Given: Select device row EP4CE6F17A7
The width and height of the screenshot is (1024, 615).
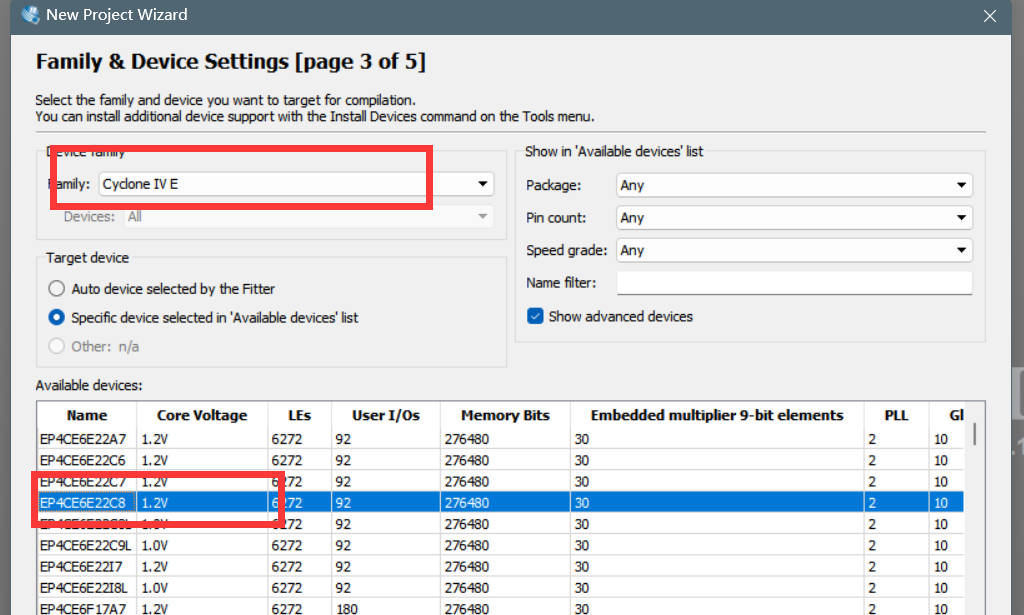Looking at the screenshot, I should click(x=500, y=608).
